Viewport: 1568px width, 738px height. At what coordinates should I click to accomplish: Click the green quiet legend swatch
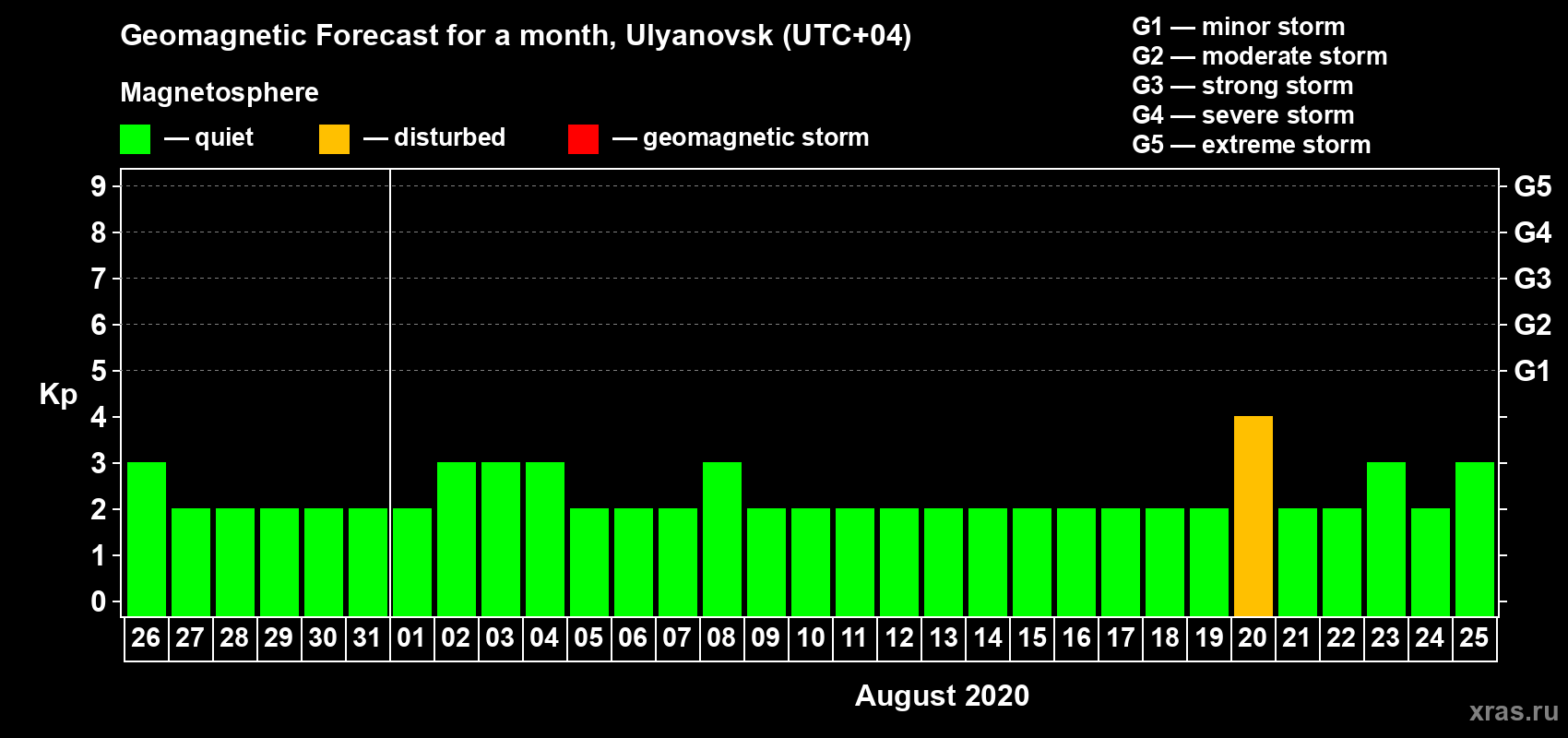tap(135, 139)
